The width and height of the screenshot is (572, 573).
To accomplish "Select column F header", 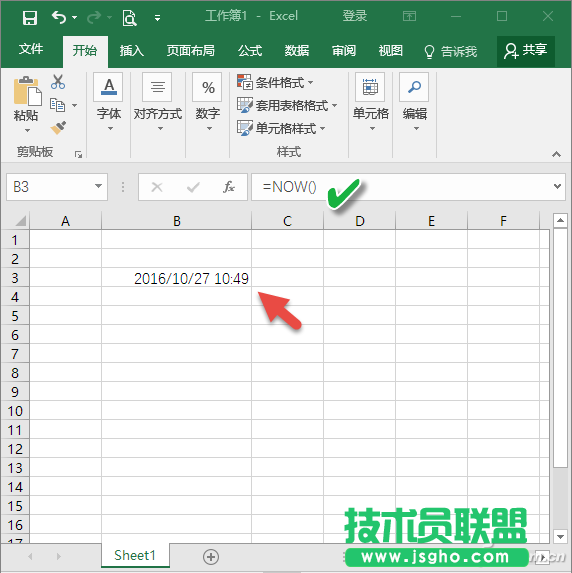I will 504,221.
